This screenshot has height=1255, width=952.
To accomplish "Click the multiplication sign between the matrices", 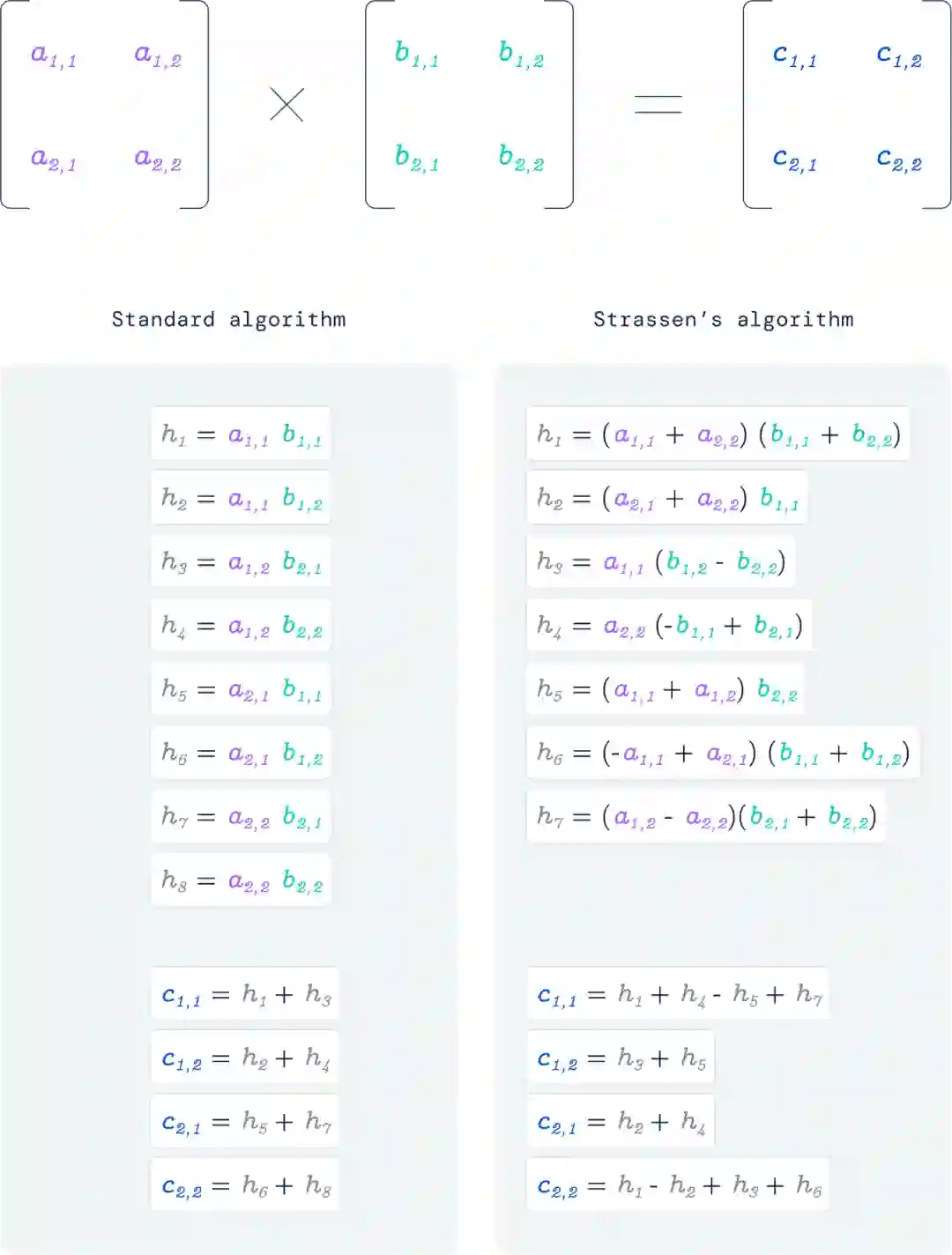I will coord(286,105).
